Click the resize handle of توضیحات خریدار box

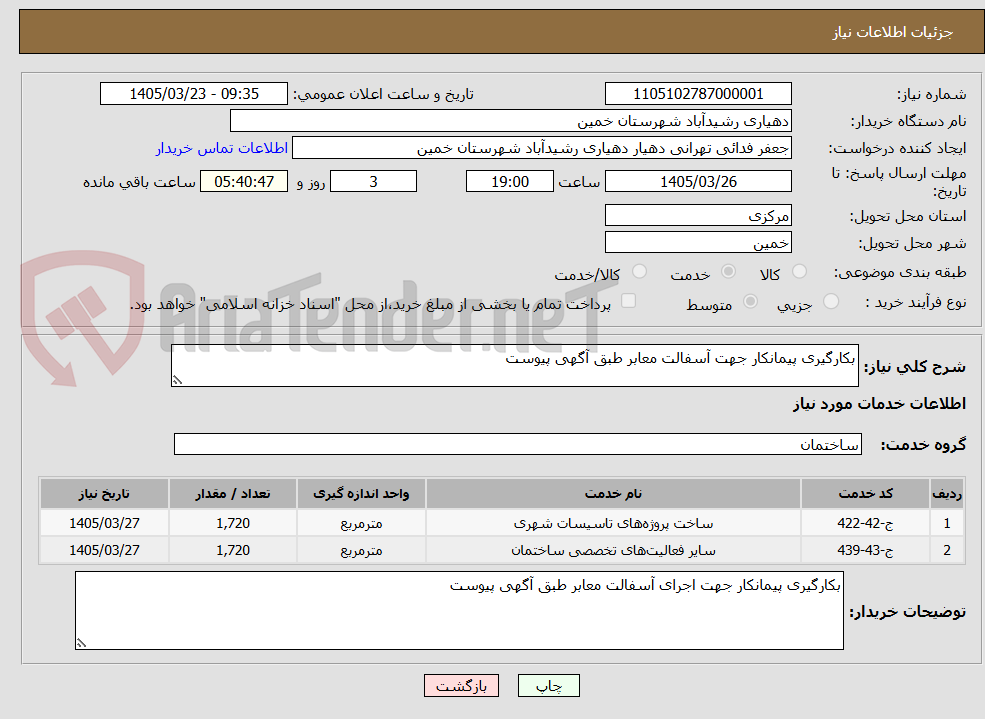pyautogui.click(x=81, y=643)
